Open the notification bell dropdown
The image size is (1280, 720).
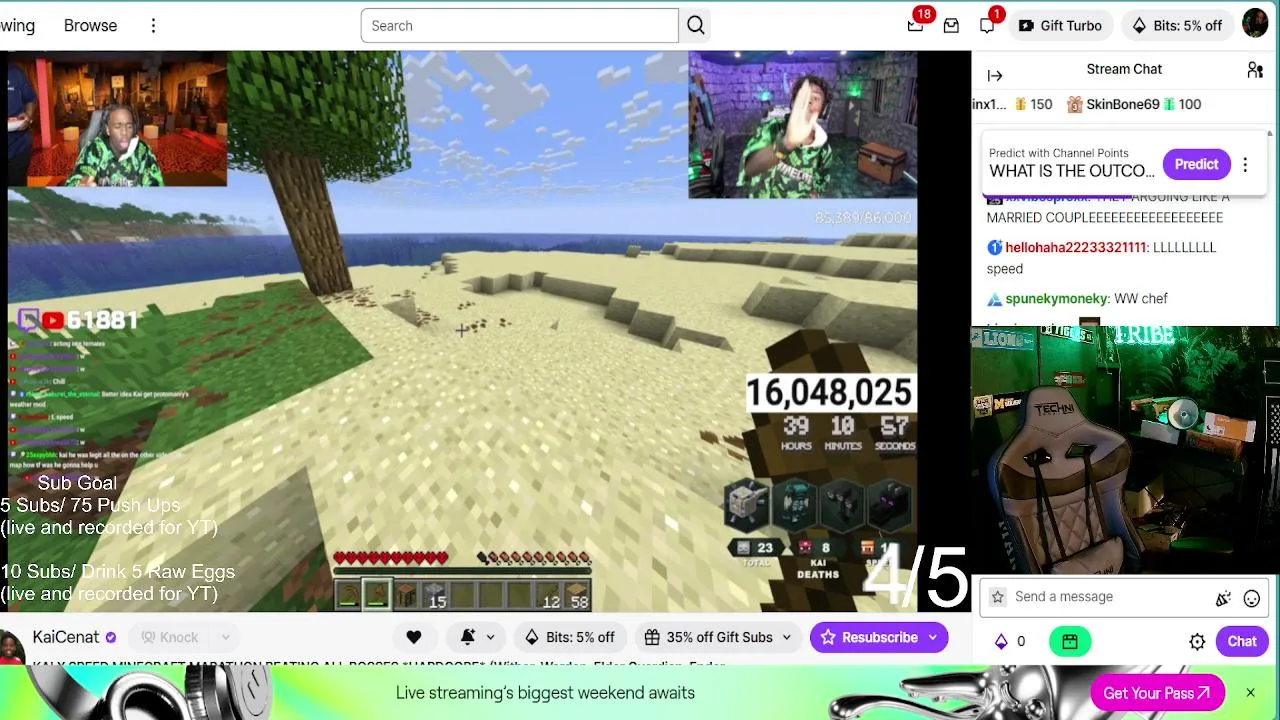click(x=478, y=638)
